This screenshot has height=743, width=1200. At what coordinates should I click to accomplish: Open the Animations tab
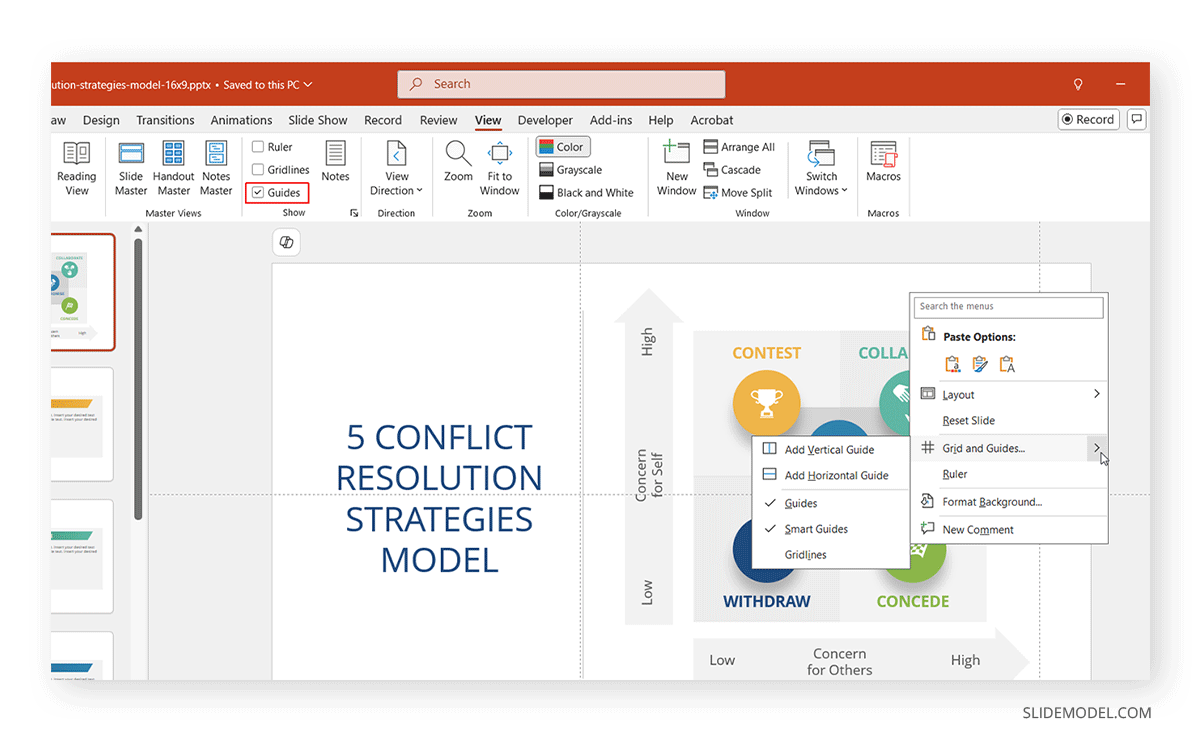241,120
